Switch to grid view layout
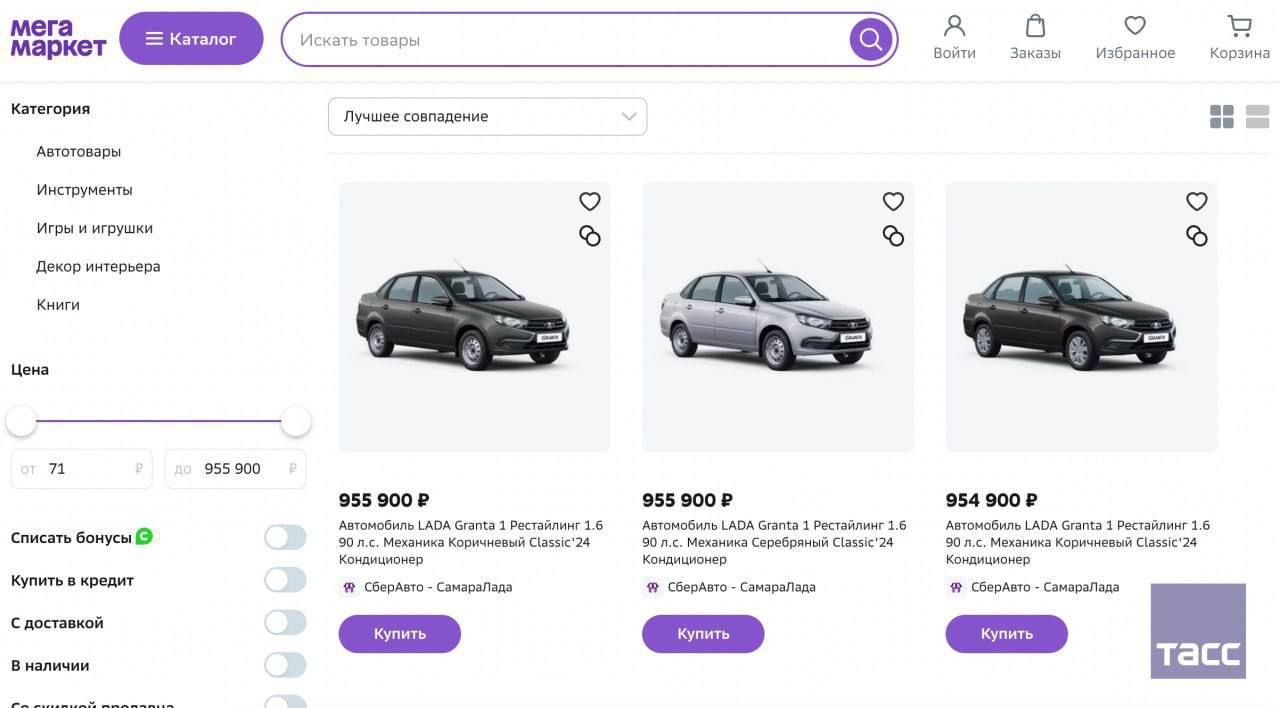Image resolution: width=1280 pixels, height=708 pixels. tap(1221, 117)
